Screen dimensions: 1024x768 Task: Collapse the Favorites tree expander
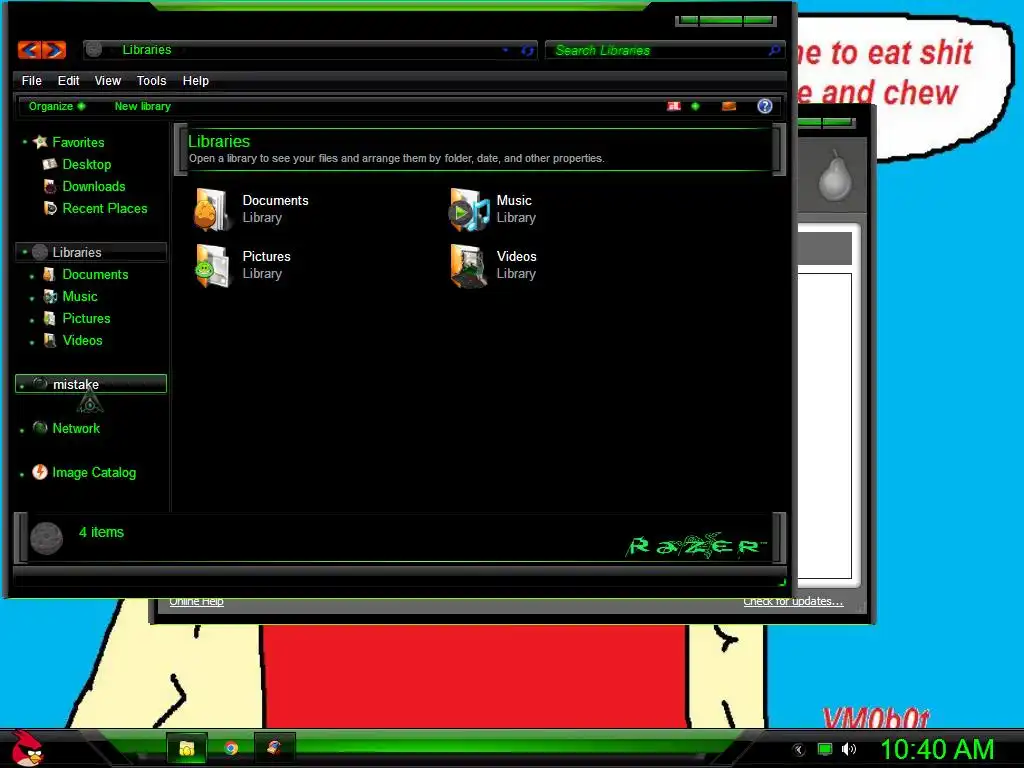24,142
